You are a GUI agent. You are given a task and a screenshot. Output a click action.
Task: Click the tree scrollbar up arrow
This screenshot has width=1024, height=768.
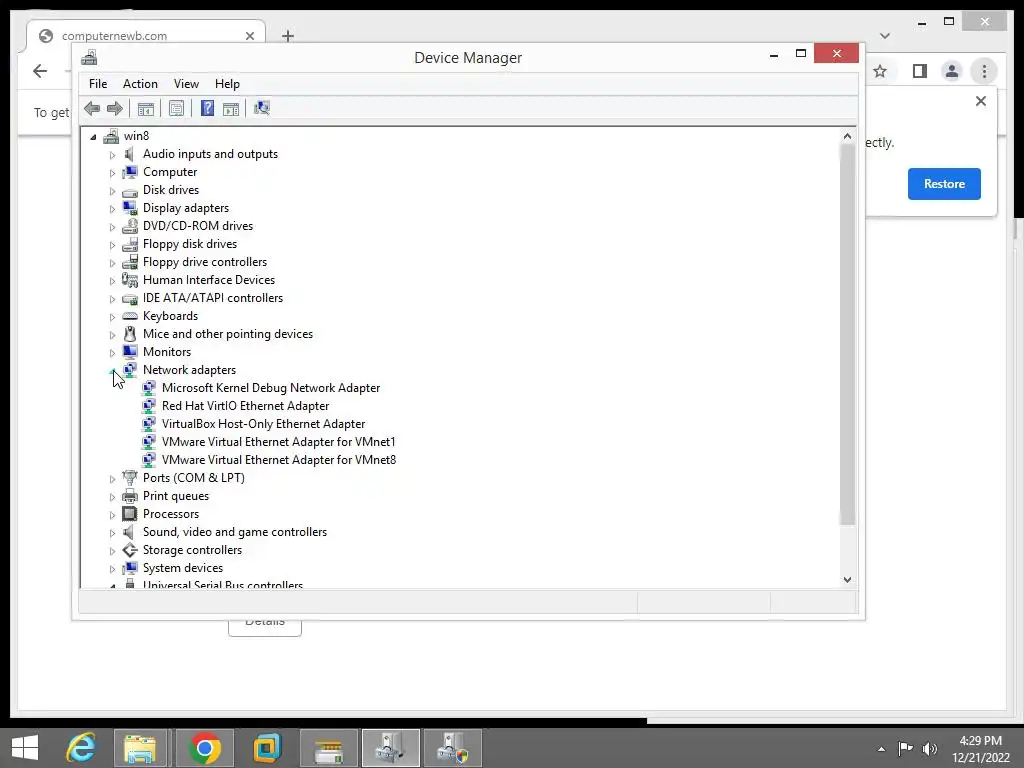coord(847,136)
